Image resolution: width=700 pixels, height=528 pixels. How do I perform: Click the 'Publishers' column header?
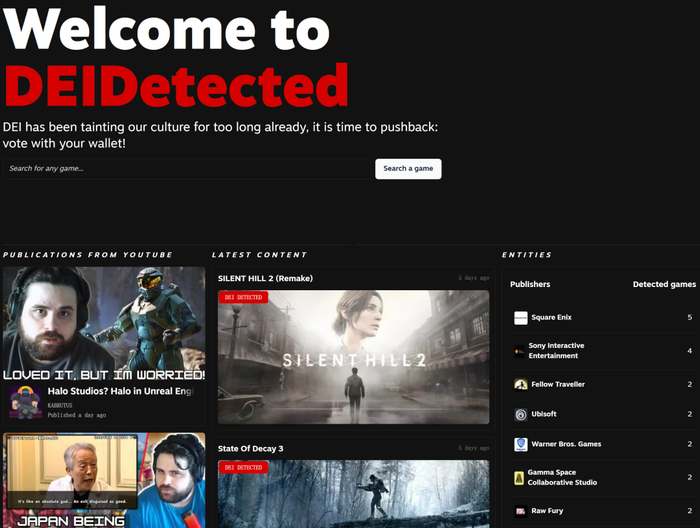pyautogui.click(x=530, y=284)
